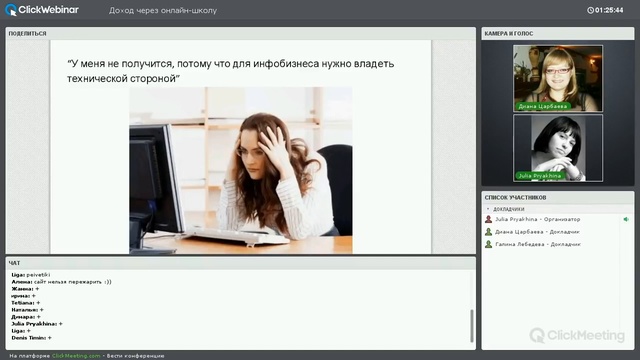Click Диана Царбаева's presenter avatar icon

click(488, 232)
